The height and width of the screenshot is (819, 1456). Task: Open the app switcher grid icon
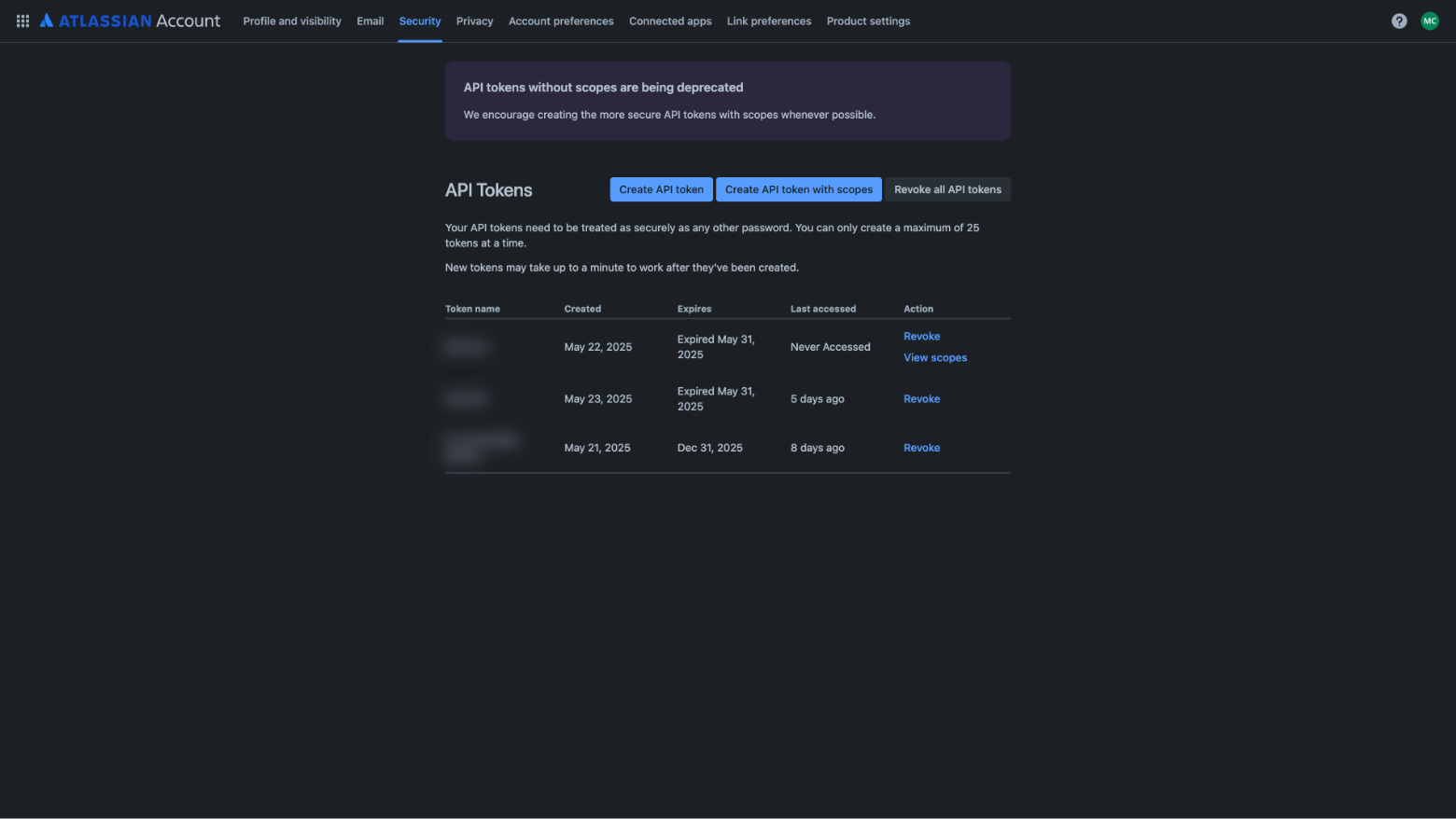[x=22, y=21]
